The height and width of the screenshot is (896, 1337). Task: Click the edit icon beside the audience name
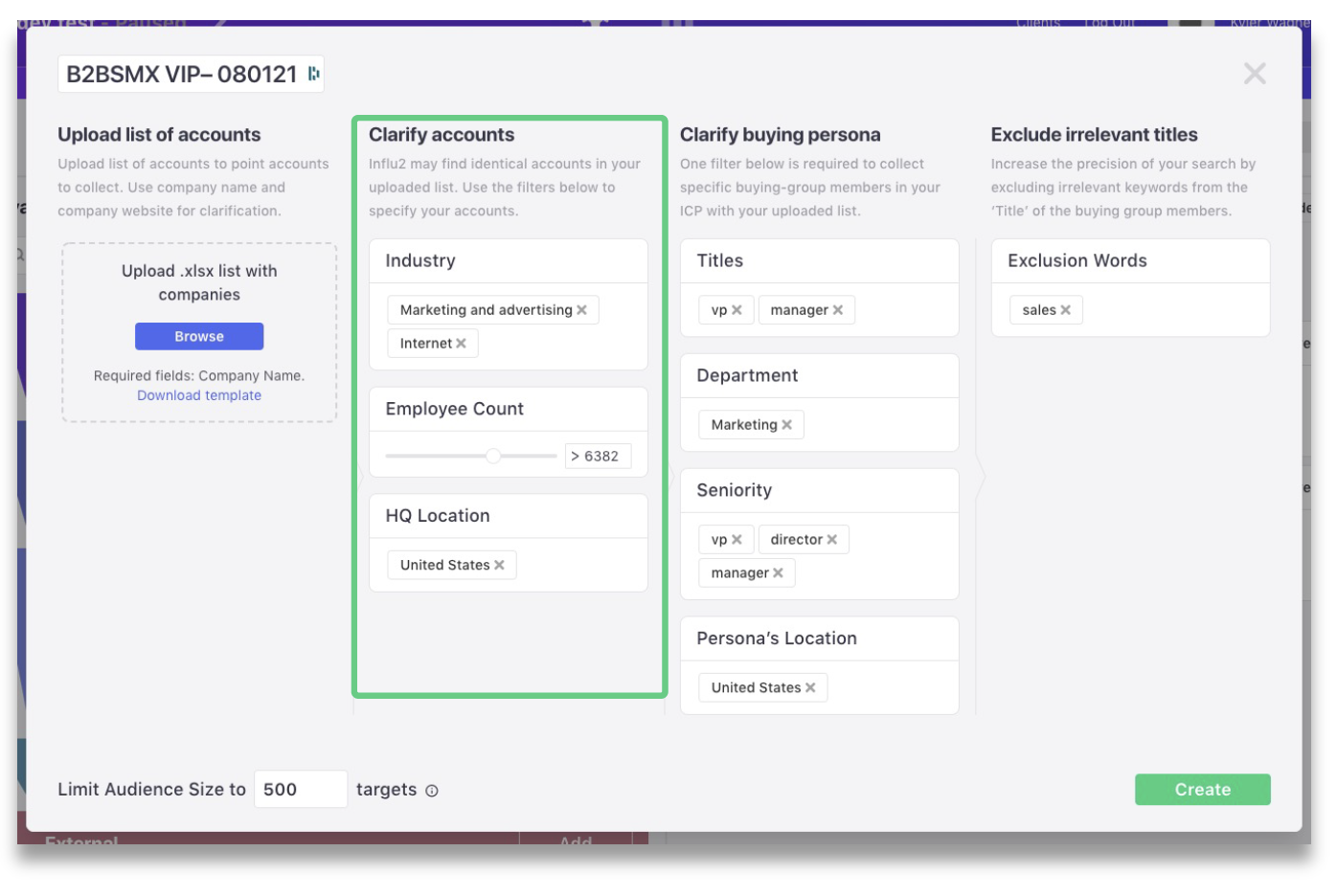313,74
